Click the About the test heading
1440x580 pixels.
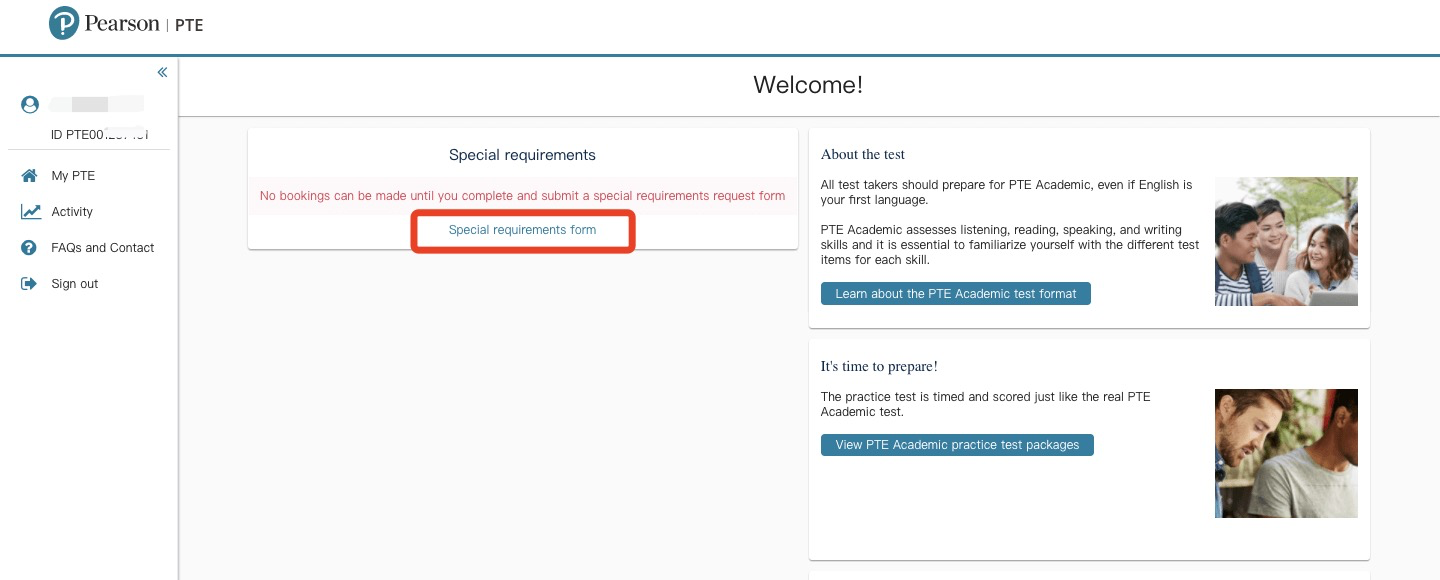[x=863, y=154]
